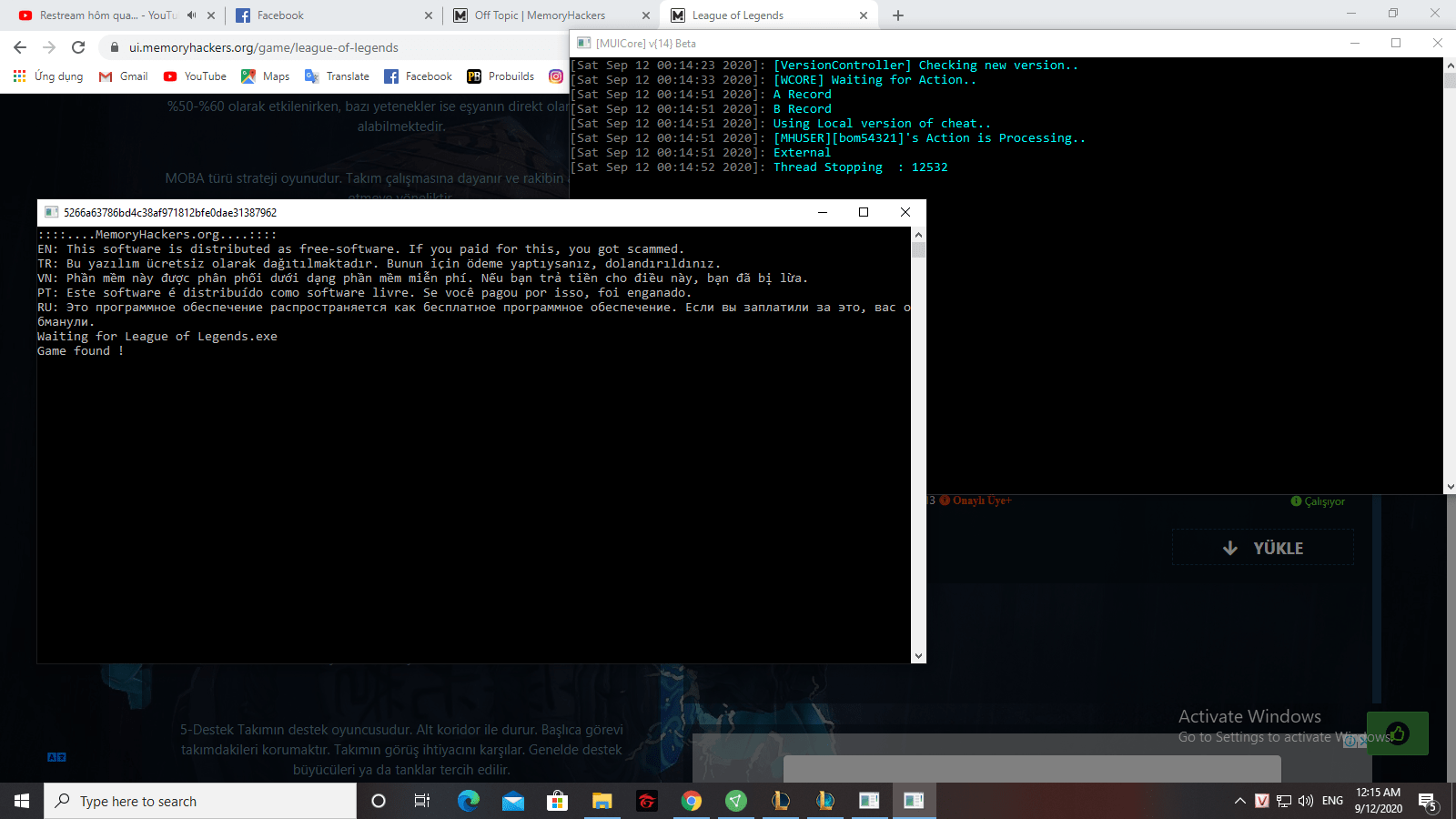1456x819 pixels.
Task: Change the ENG input language
Action: pyautogui.click(x=1332, y=801)
